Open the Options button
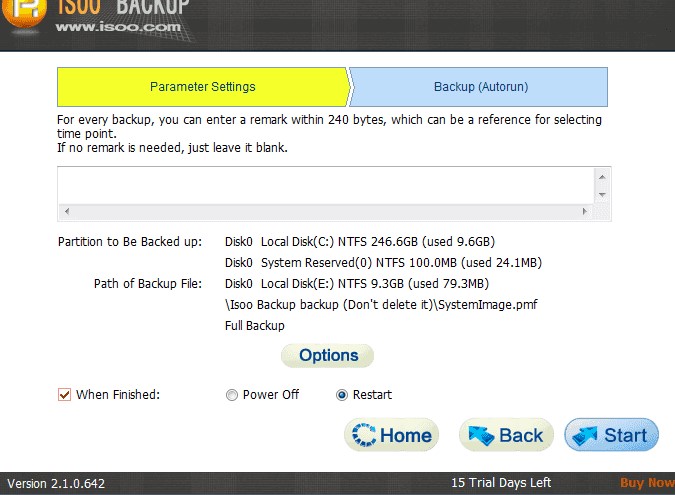This screenshot has height=495, width=675. tap(328, 356)
